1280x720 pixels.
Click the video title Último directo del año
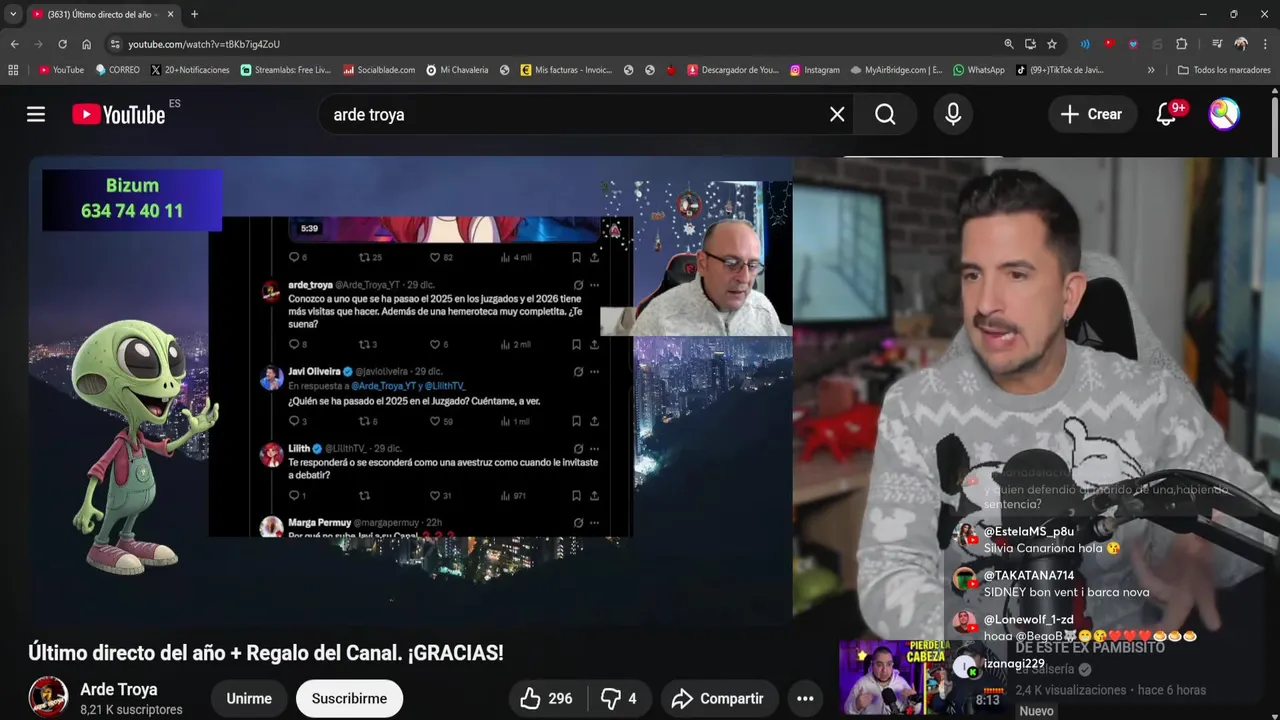pyautogui.click(x=266, y=653)
